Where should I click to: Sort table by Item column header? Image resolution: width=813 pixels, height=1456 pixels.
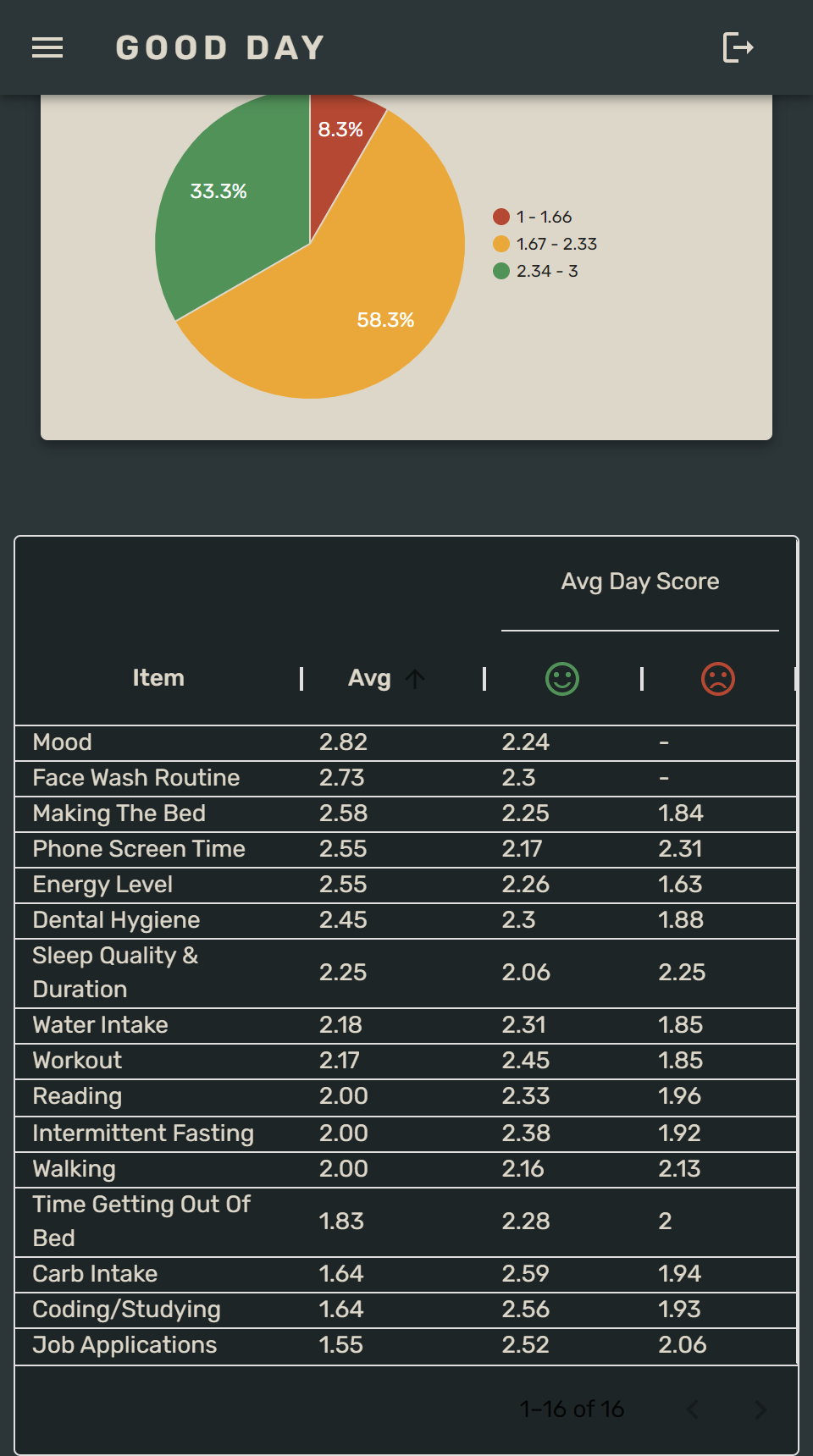click(158, 678)
